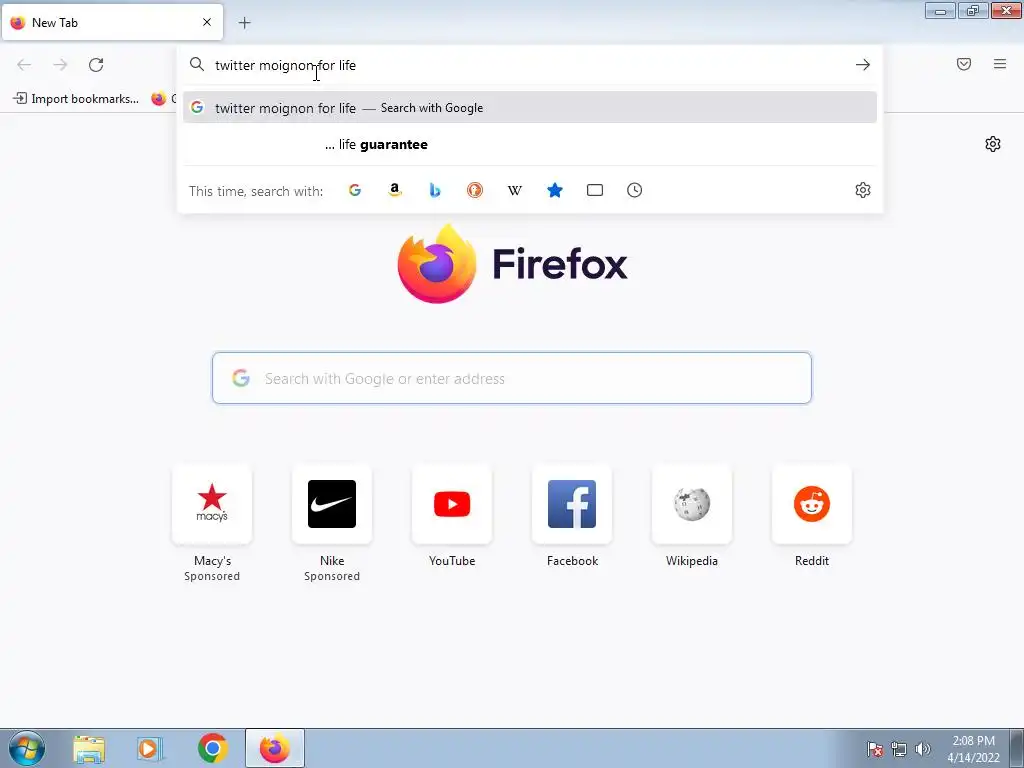The image size is (1024, 768).
Task: Open the Save to Pocket button
Action: 964,64
